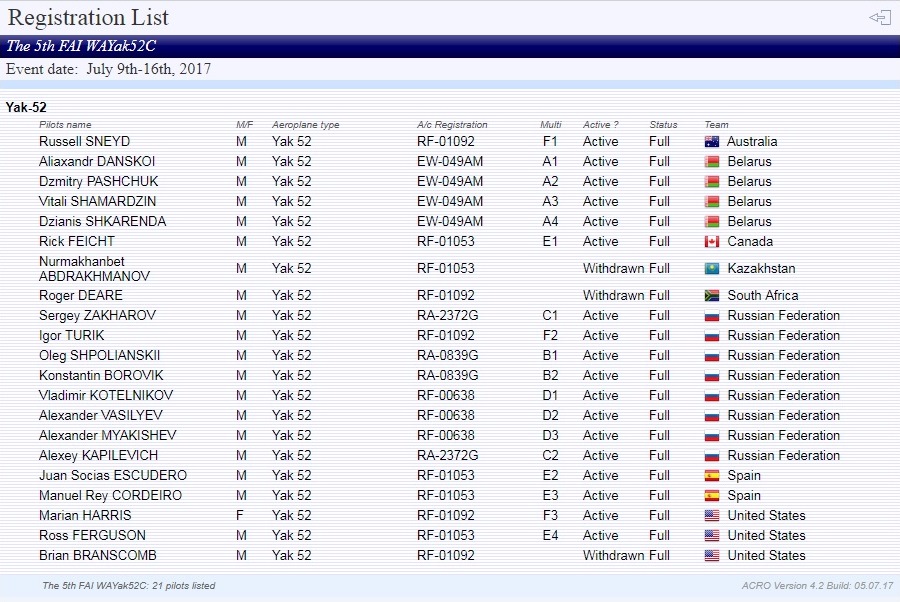Click the Status column header

pyautogui.click(x=663, y=125)
